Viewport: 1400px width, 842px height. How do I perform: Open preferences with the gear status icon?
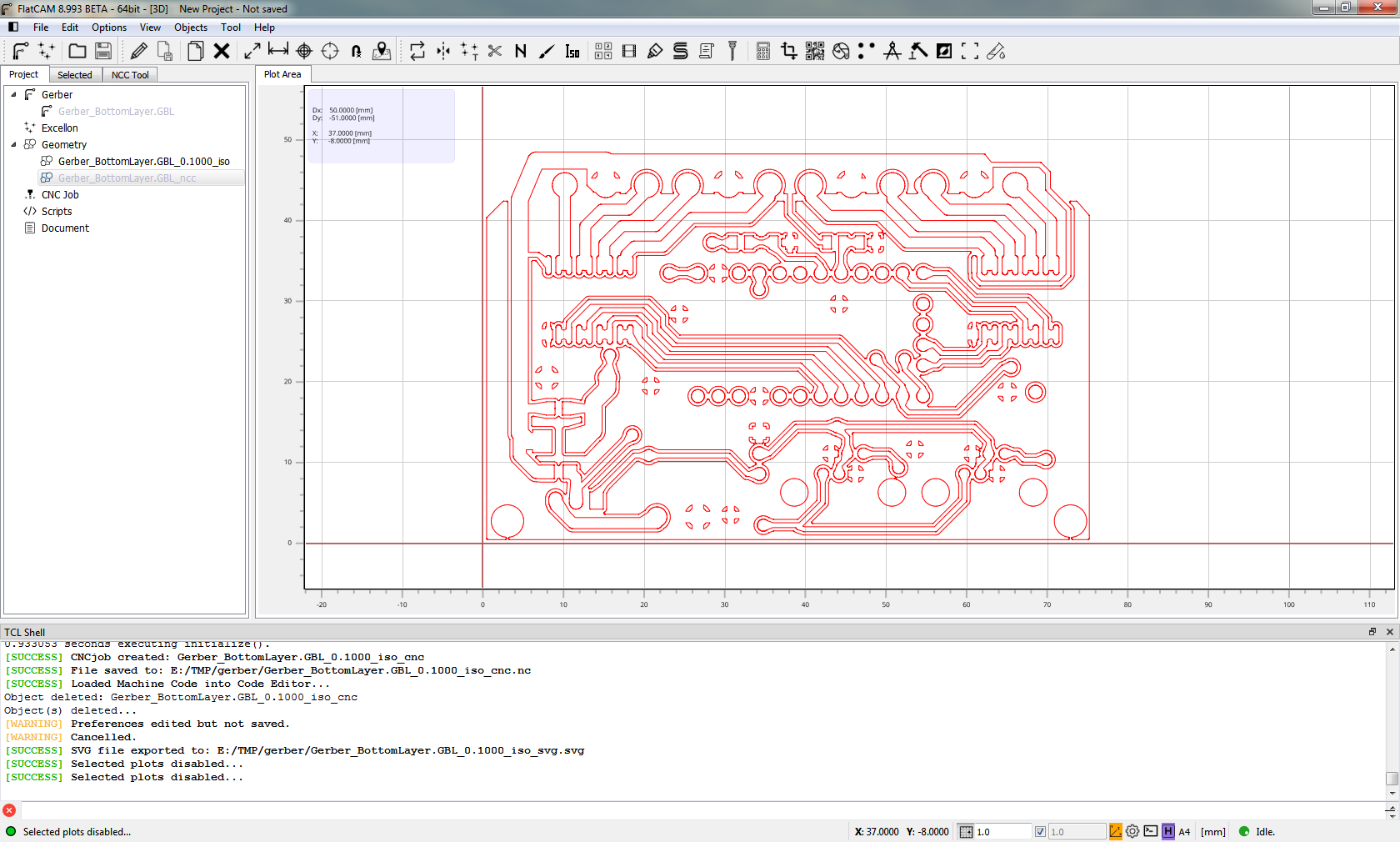click(x=1132, y=831)
